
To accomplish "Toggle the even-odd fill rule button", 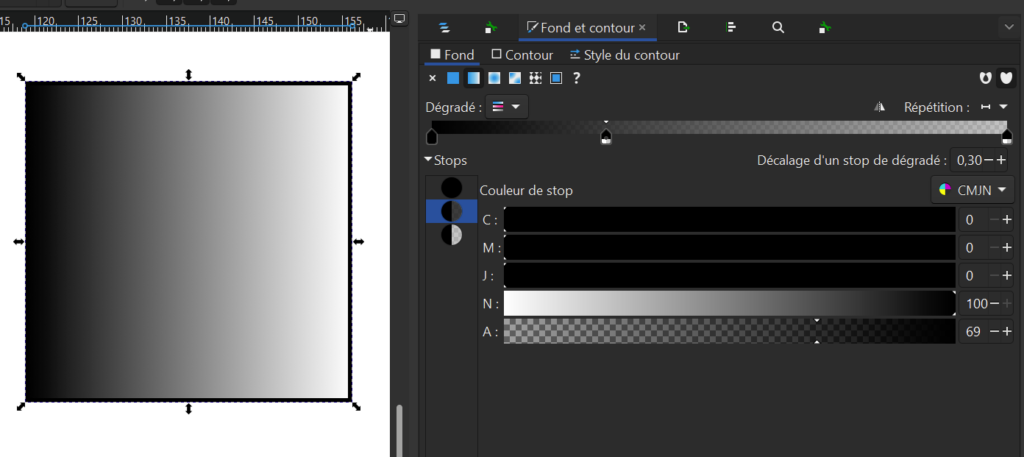I will [986, 78].
